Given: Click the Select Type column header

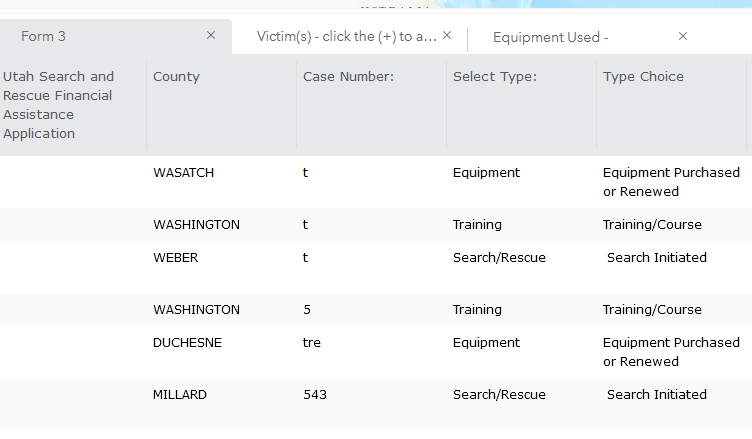Looking at the screenshot, I should click(x=495, y=77).
